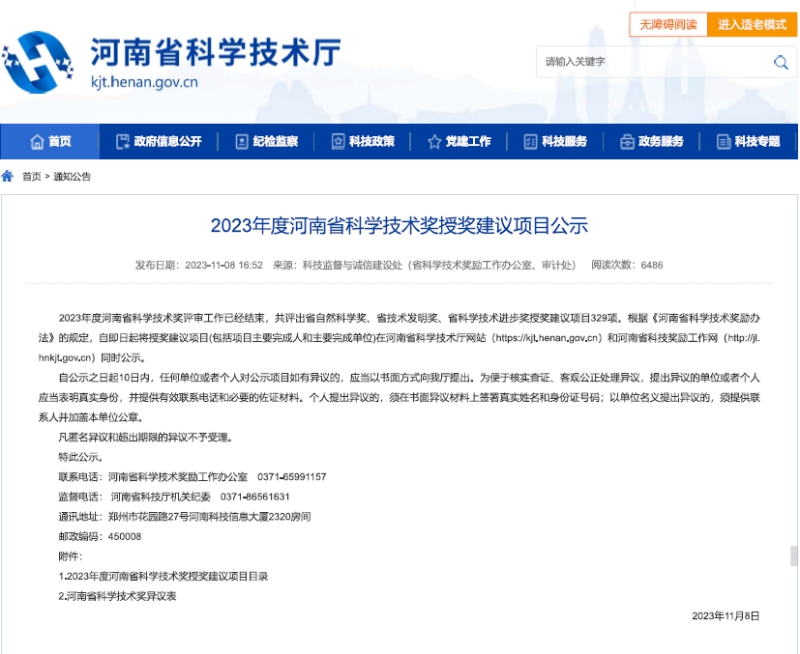
Task: Select the 党建工作 navigation tab
Action: coord(459,141)
